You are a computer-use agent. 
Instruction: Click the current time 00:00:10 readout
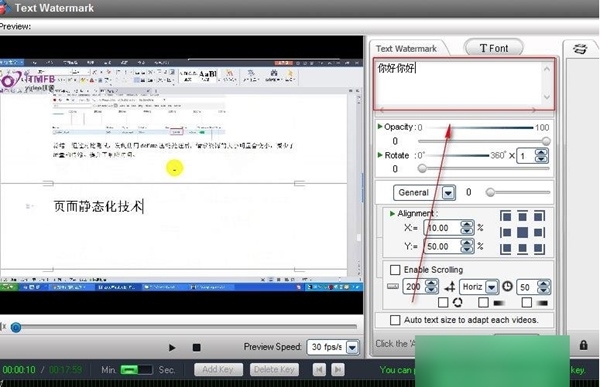click(19, 370)
